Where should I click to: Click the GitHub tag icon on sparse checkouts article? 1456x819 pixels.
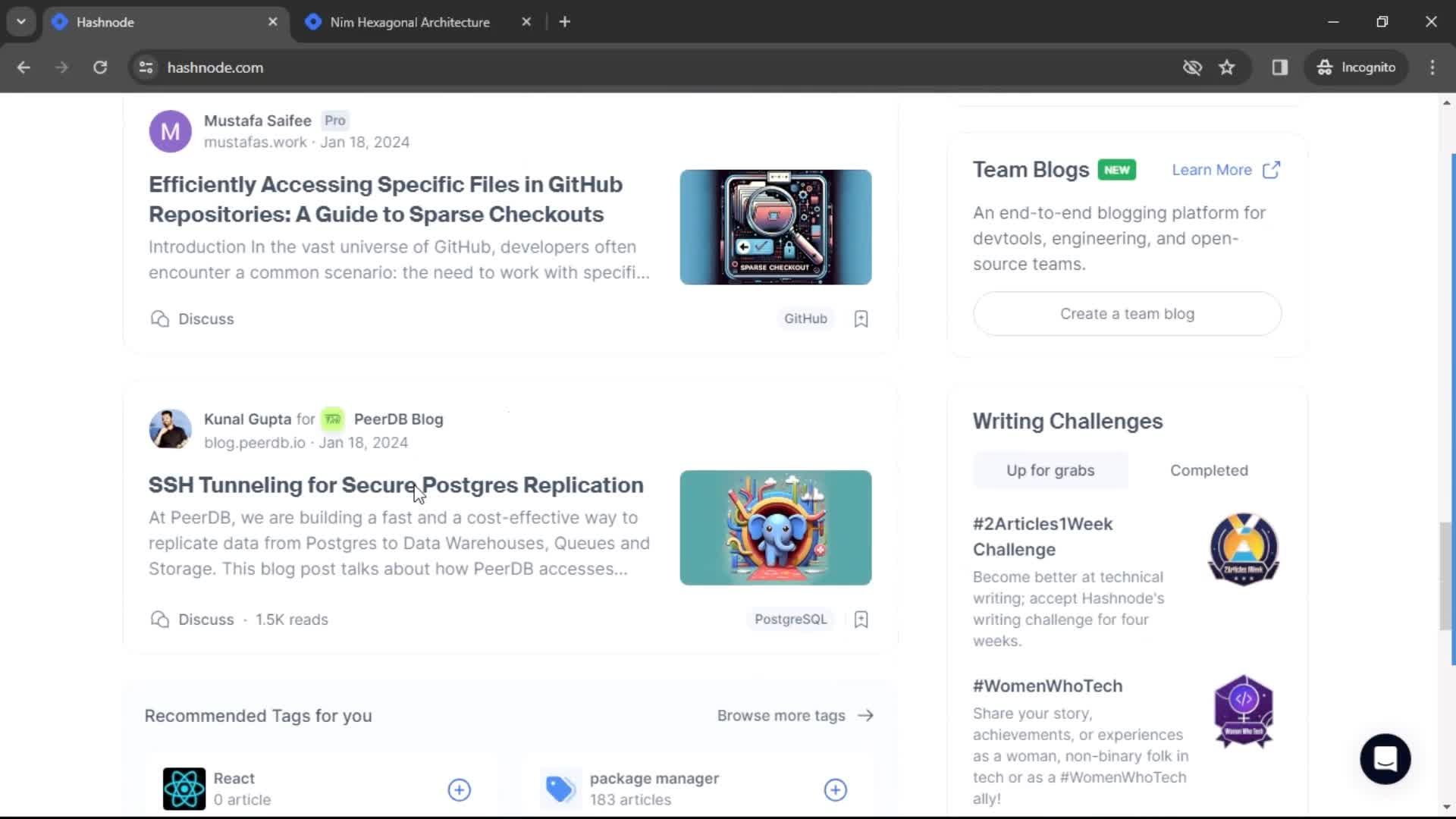[x=806, y=318]
